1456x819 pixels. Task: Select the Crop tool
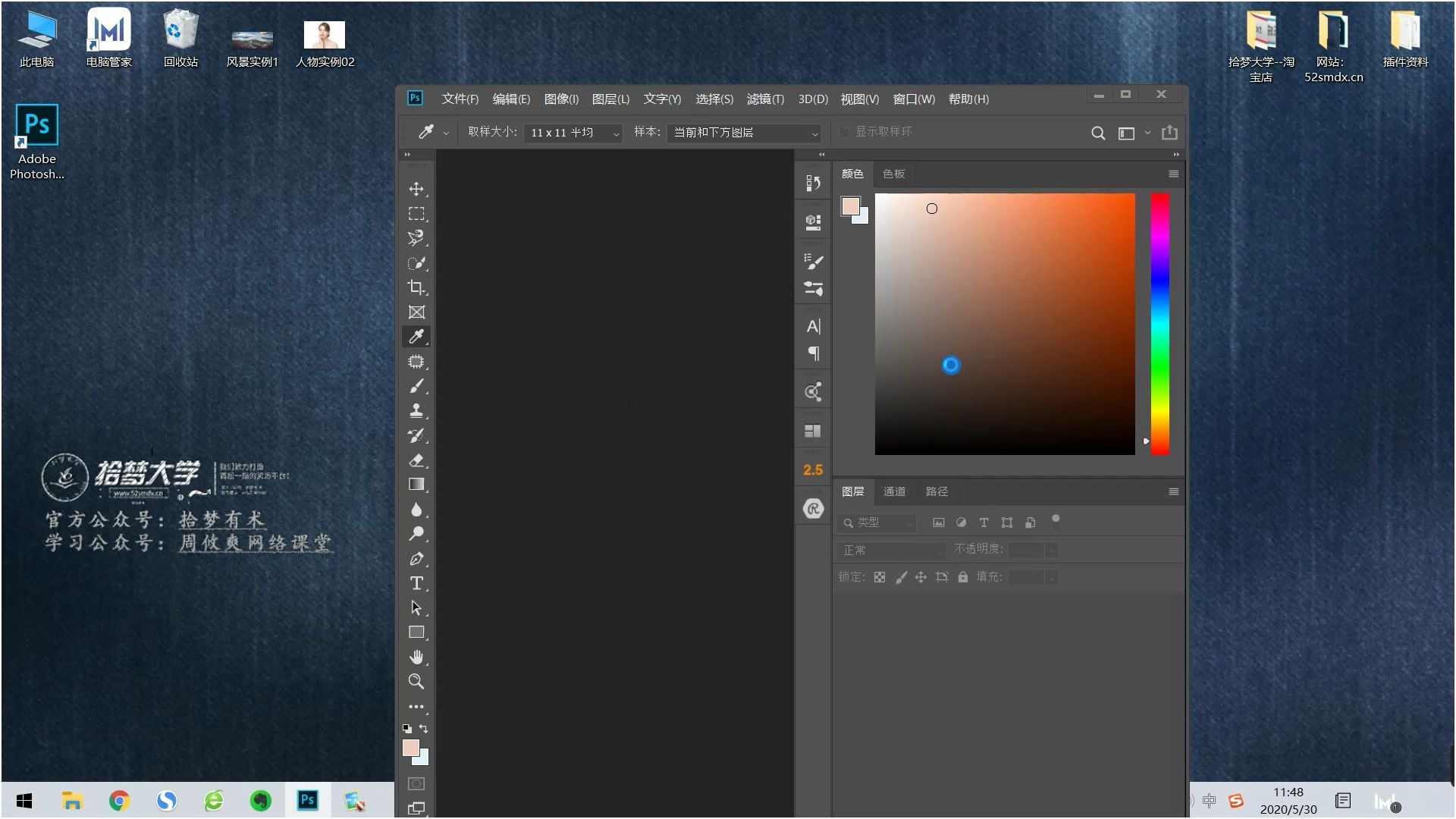(x=416, y=287)
